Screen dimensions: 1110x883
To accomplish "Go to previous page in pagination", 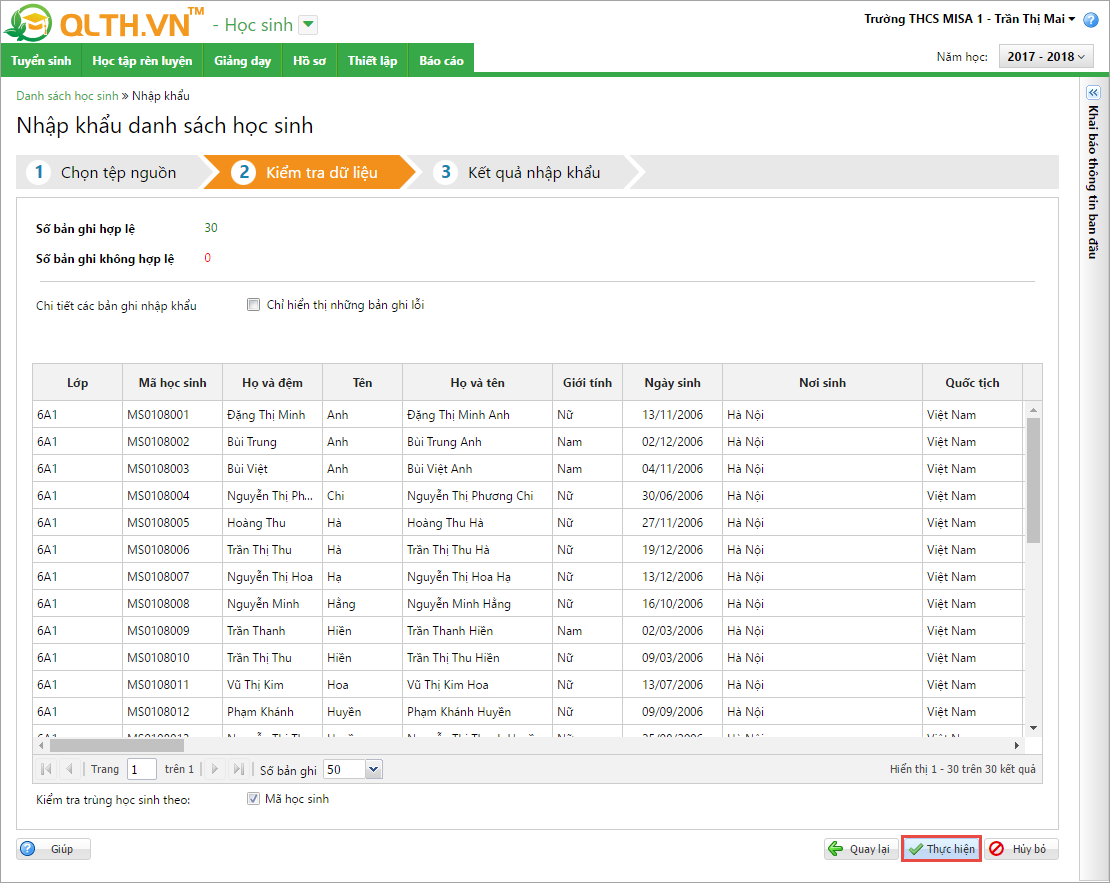I will [x=69, y=769].
